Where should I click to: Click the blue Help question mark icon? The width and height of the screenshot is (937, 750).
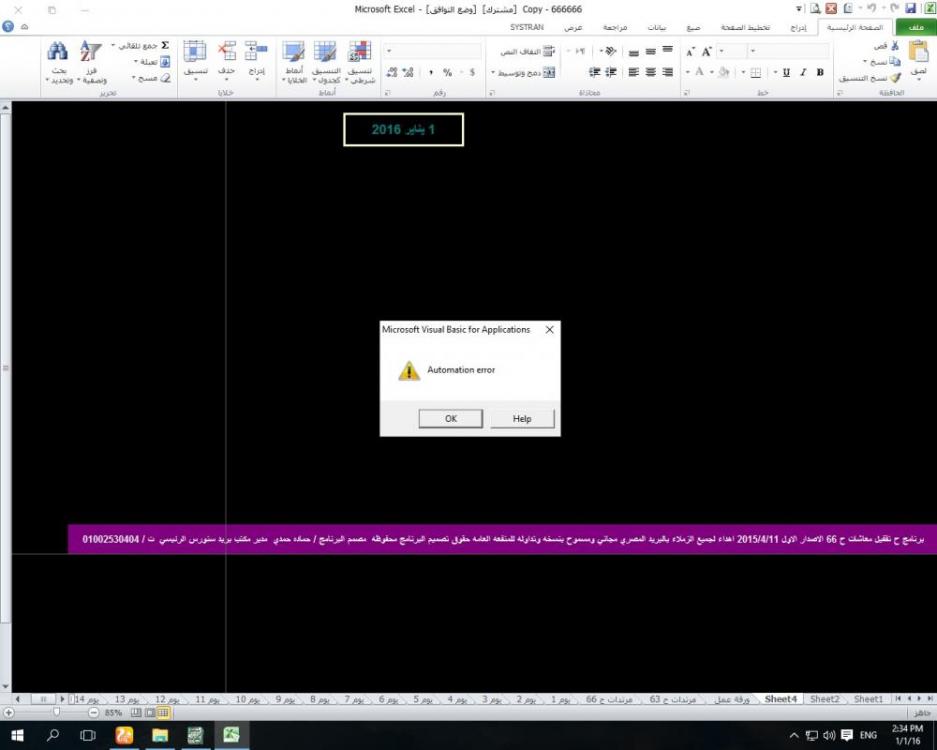pyautogui.click(x=8, y=27)
